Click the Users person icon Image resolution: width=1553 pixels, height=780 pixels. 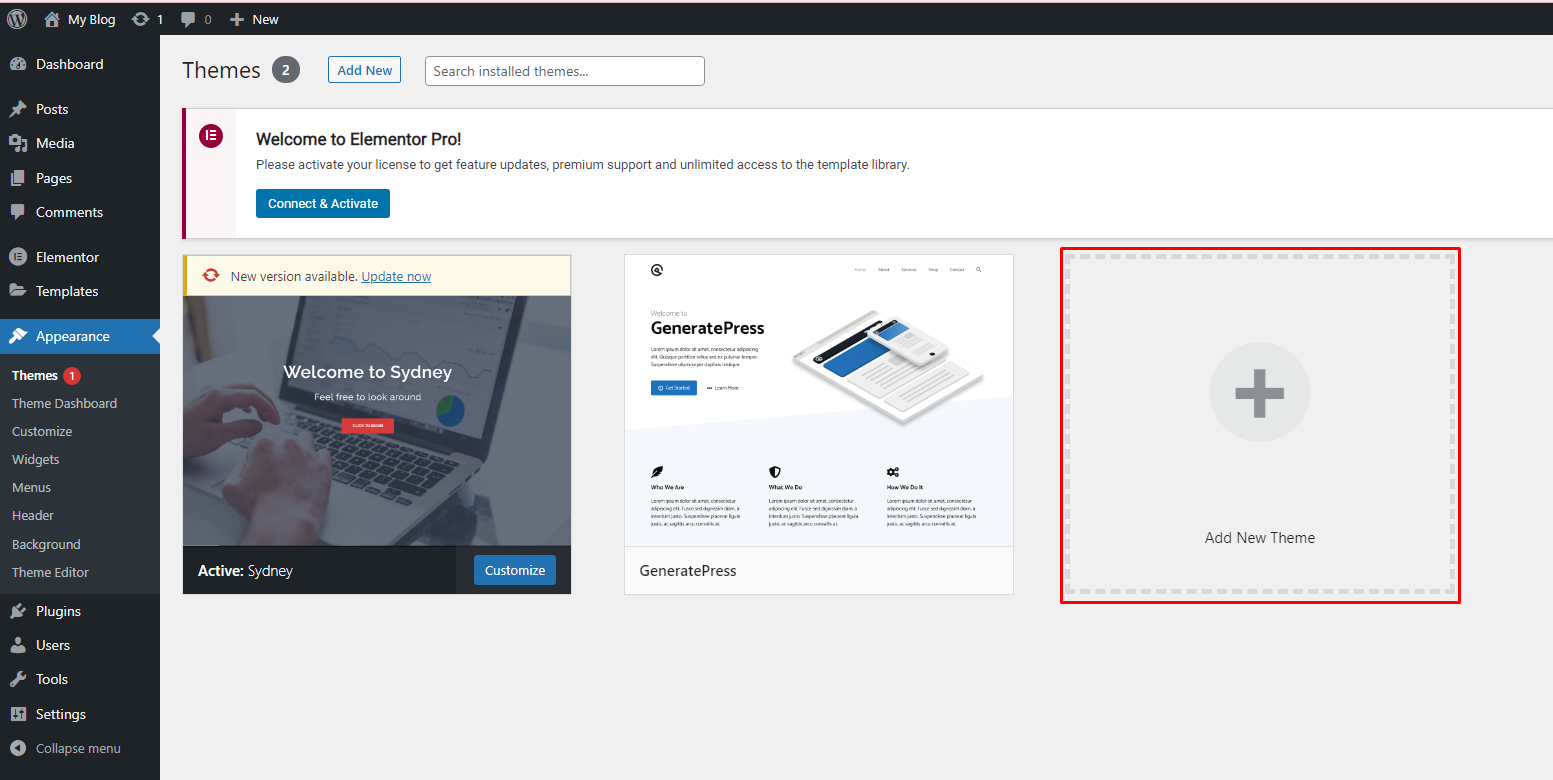pos(18,645)
